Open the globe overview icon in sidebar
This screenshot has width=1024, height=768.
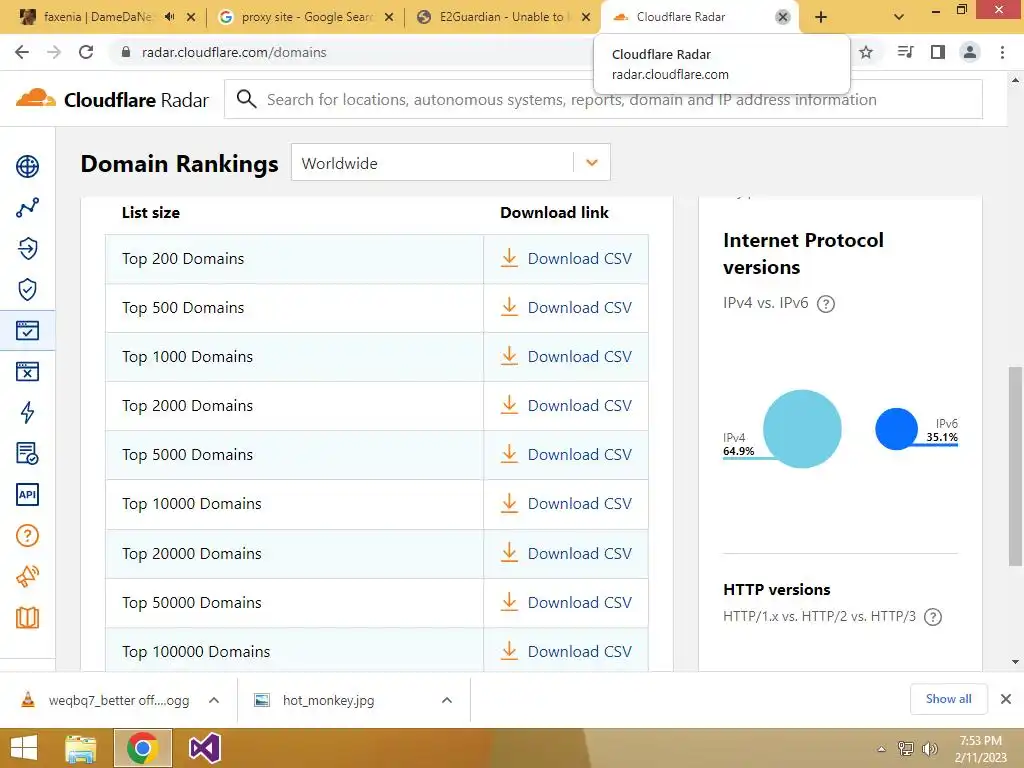tap(27, 167)
